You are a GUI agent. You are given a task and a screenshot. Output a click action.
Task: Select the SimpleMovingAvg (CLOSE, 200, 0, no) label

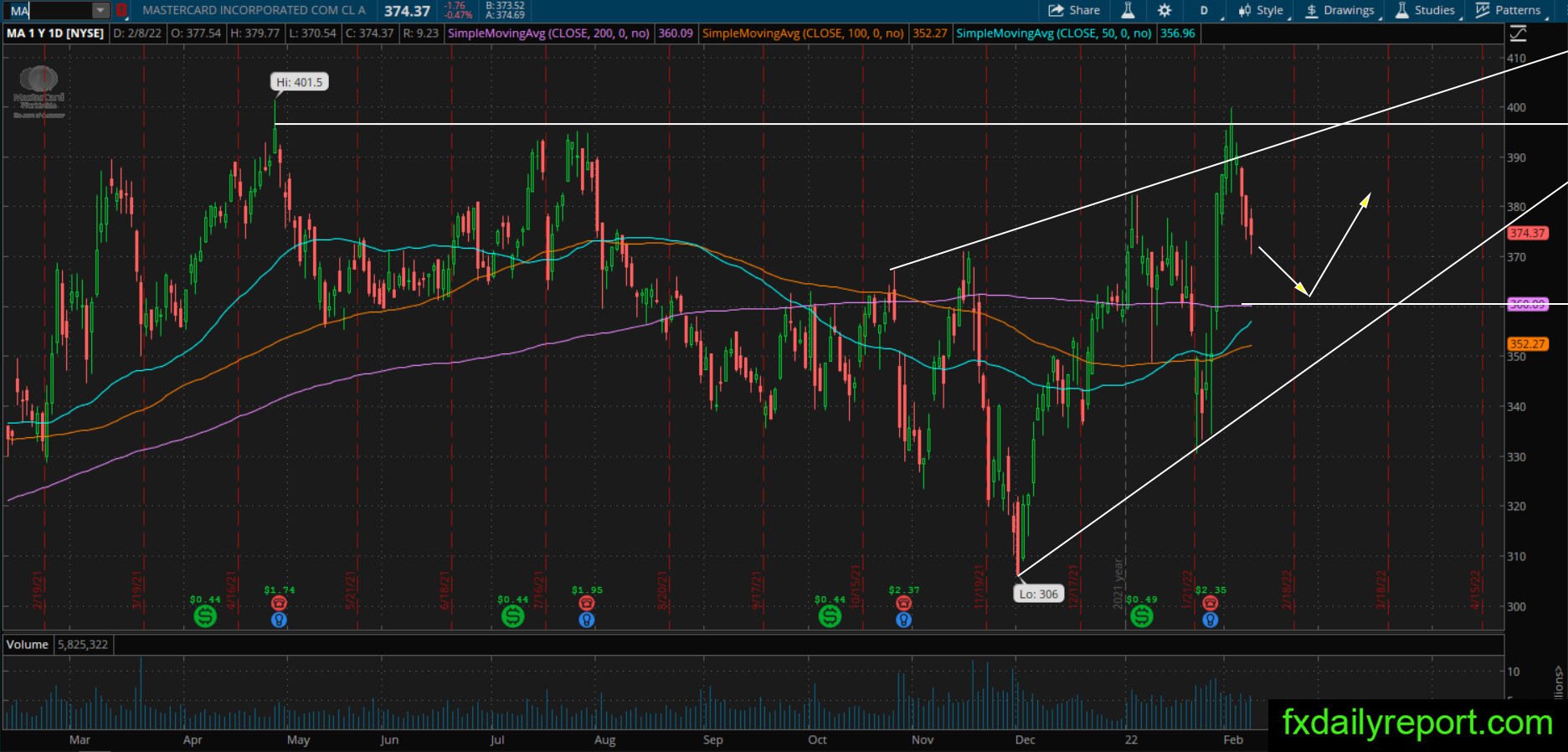point(549,33)
